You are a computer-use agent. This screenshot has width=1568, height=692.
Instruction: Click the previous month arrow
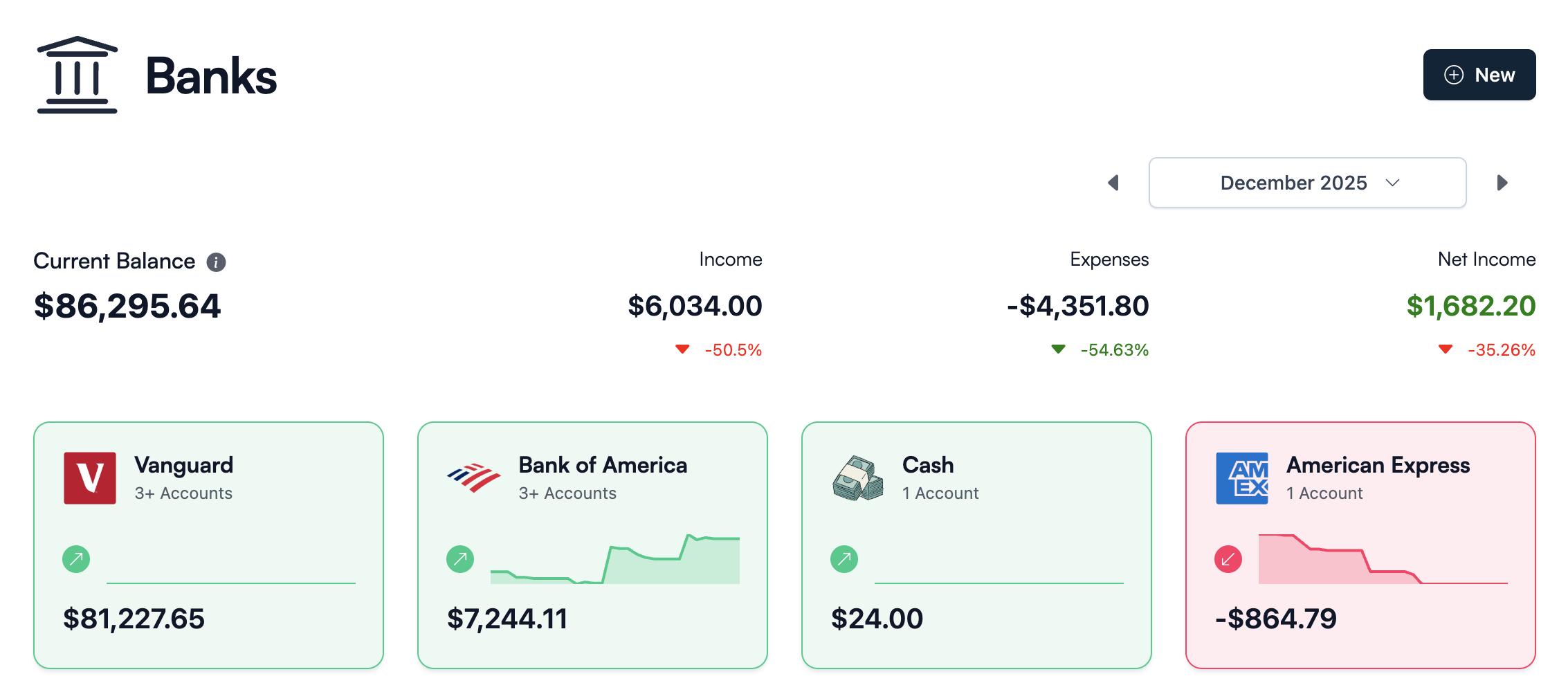coord(1114,183)
